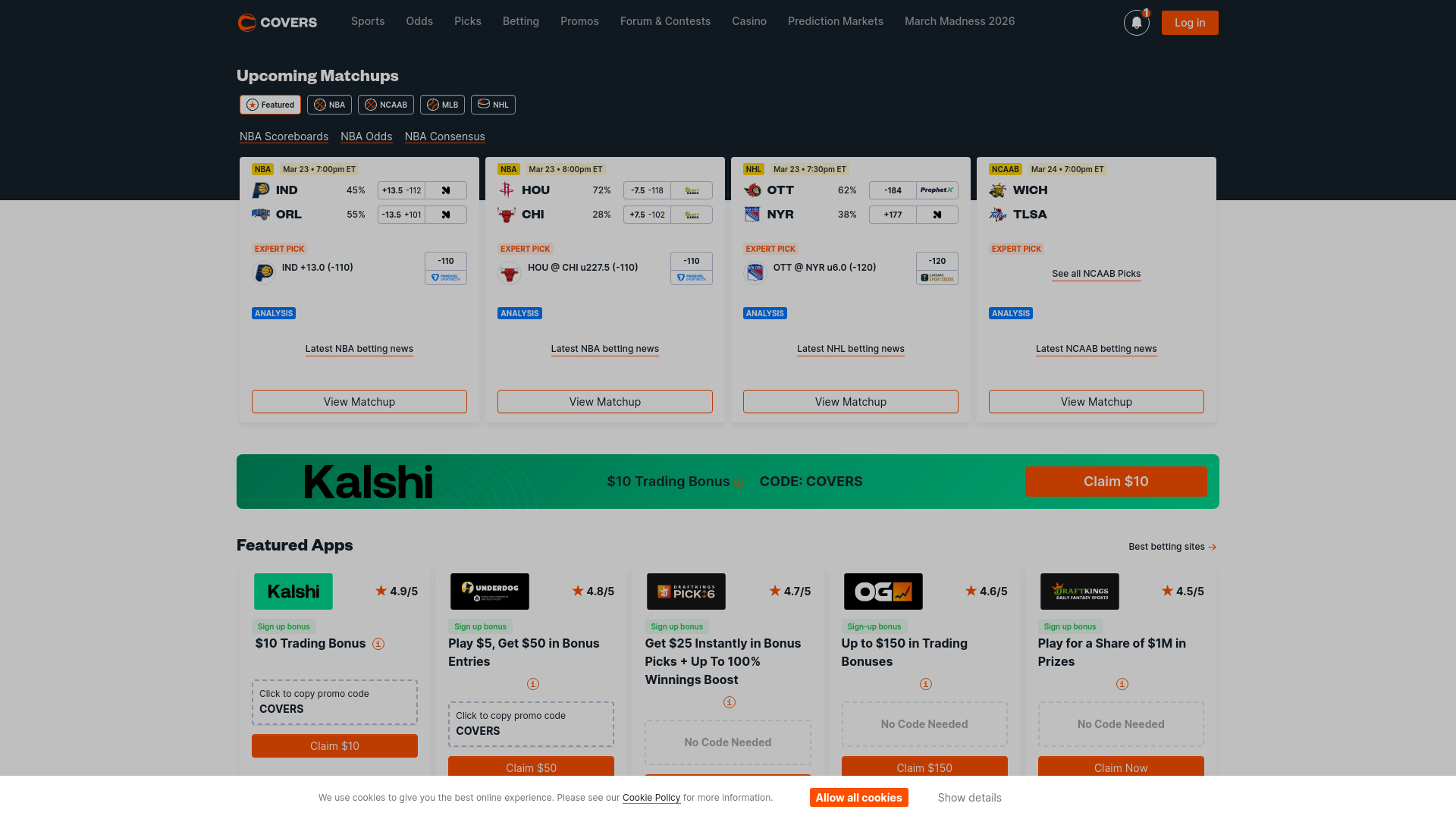Image resolution: width=1456 pixels, height=819 pixels.
Task: Open the Picks menu
Action: click(x=468, y=21)
